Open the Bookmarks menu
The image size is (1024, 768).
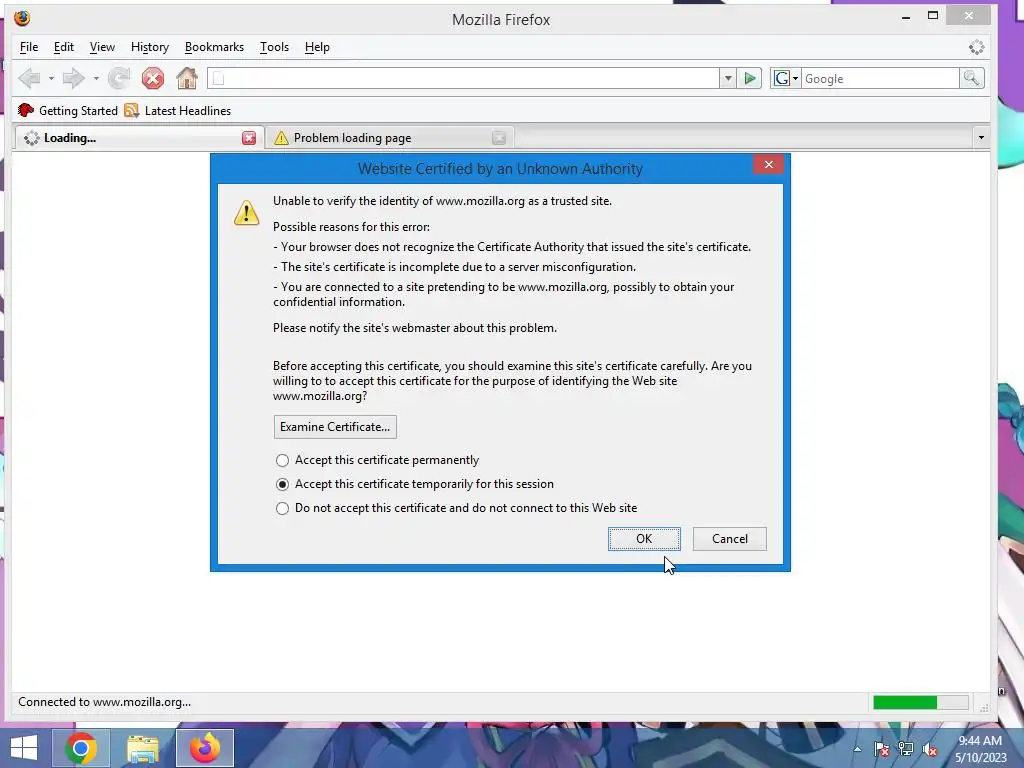tap(214, 47)
